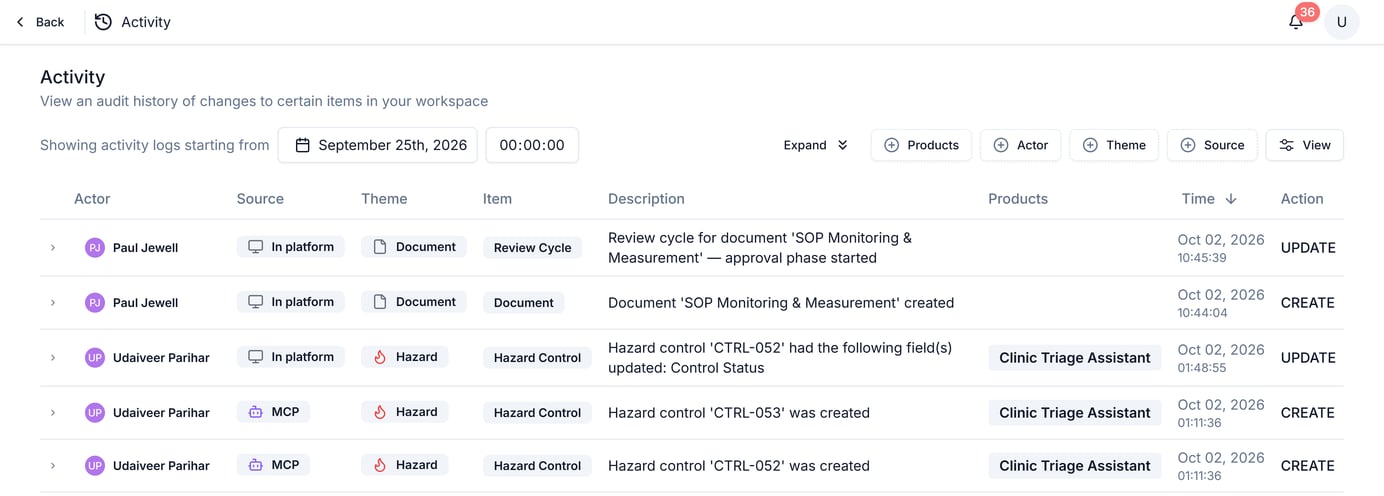Click the monitor icon in the CTRL-052 updated row
Image resolution: width=1384 pixels, height=496 pixels.
point(256,356)
